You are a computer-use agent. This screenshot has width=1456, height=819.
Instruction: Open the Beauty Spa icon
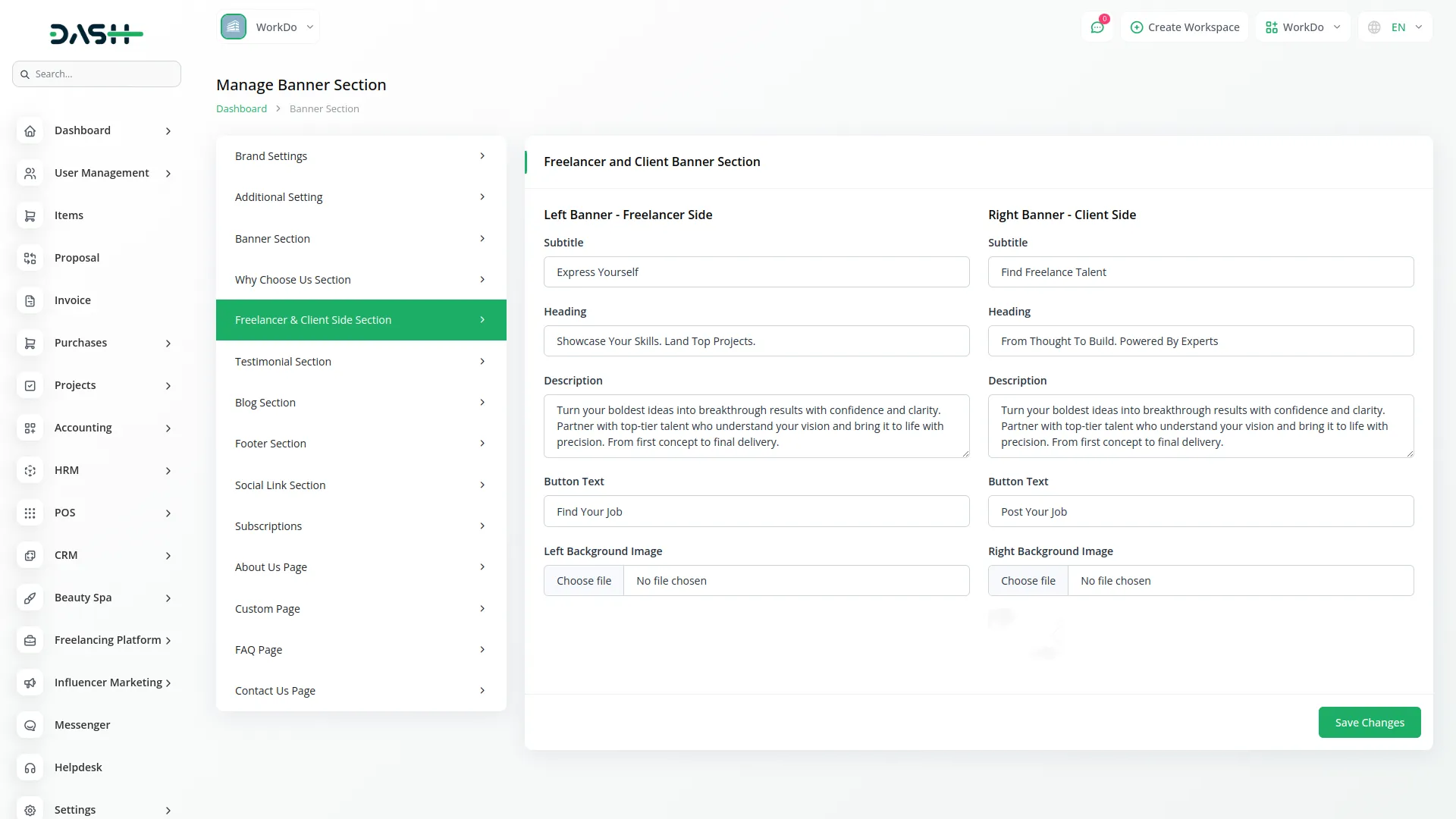tap(30, 598)
